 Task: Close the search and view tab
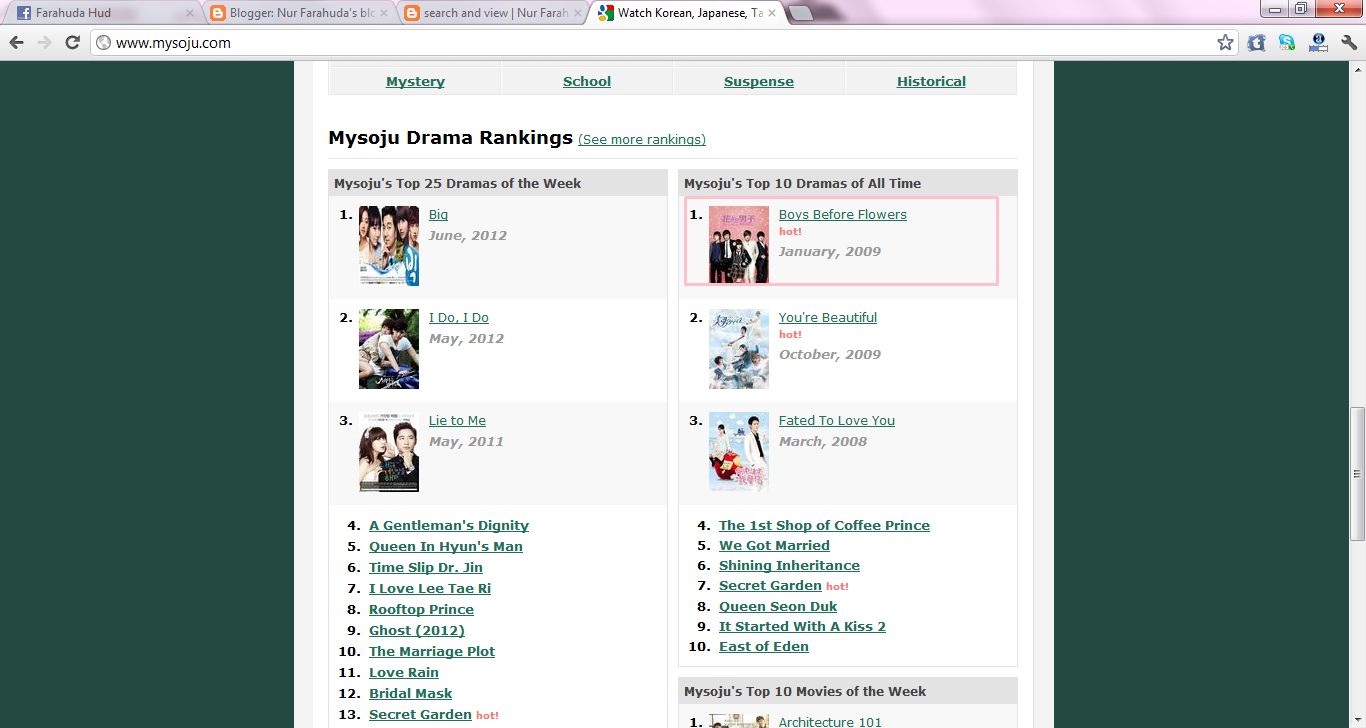tap(578, 14)
